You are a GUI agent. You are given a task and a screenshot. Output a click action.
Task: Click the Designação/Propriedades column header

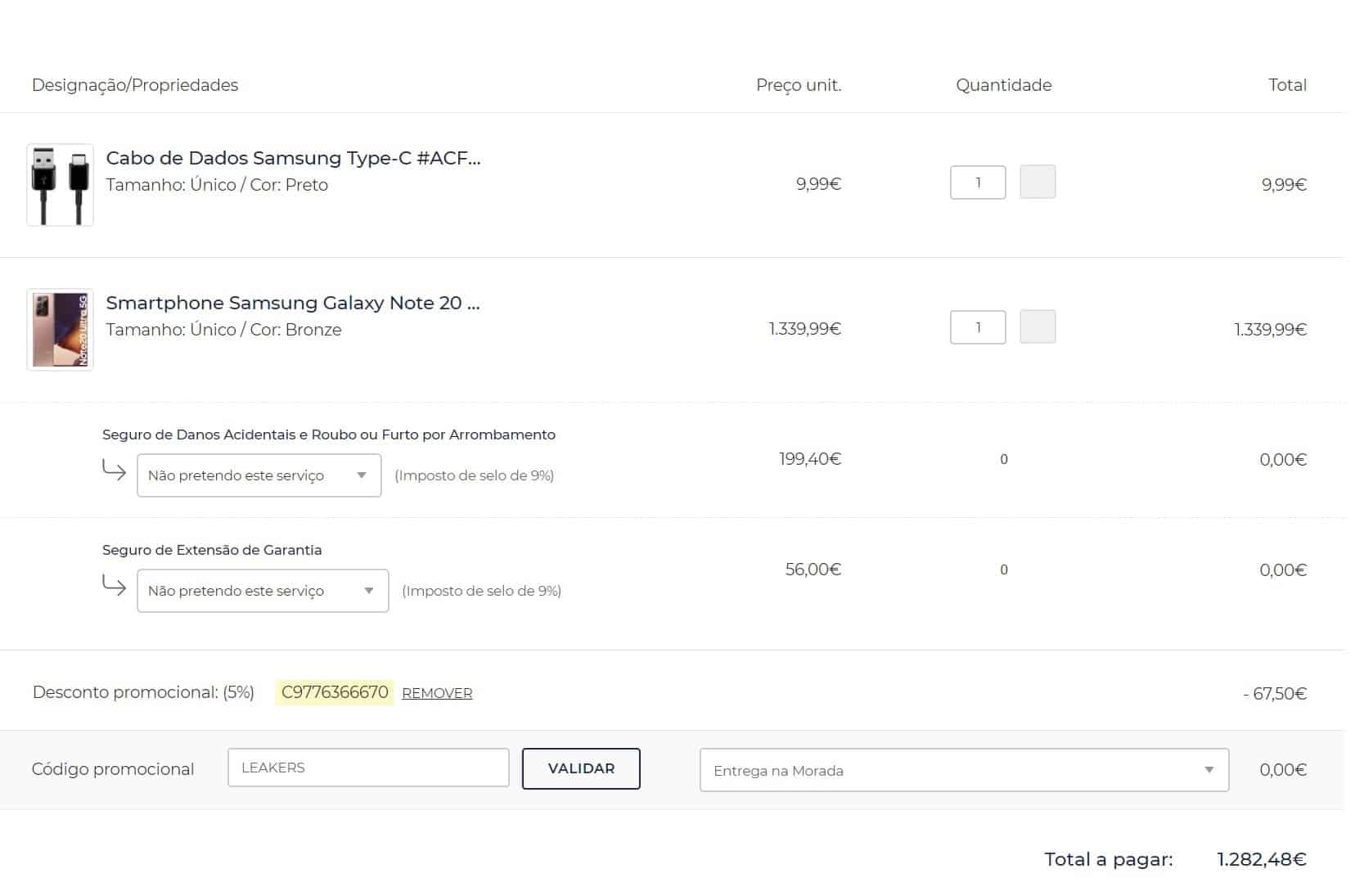pyautogui.click(x=135, y=85)
